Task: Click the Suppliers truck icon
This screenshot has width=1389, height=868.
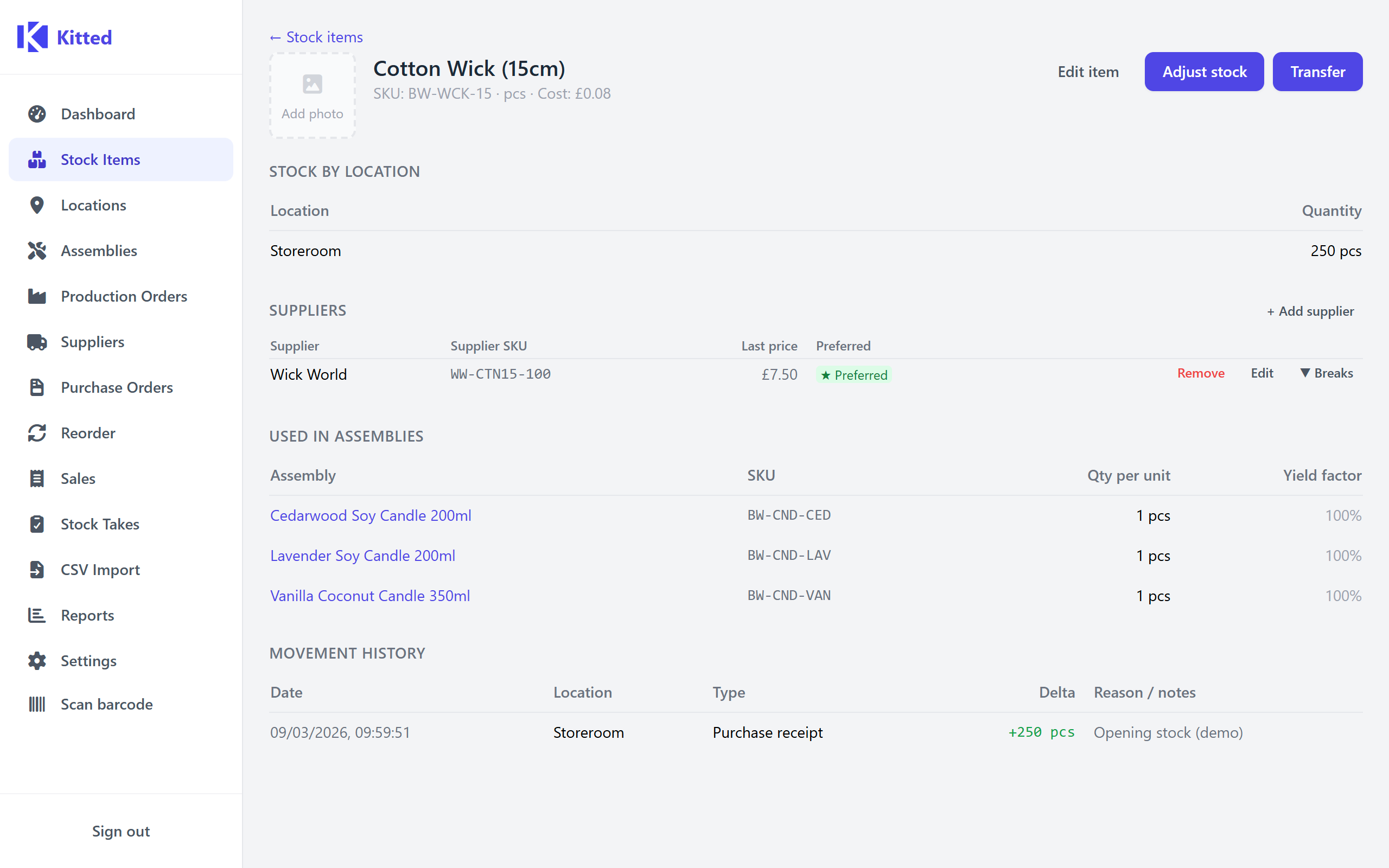Action: 37,342
